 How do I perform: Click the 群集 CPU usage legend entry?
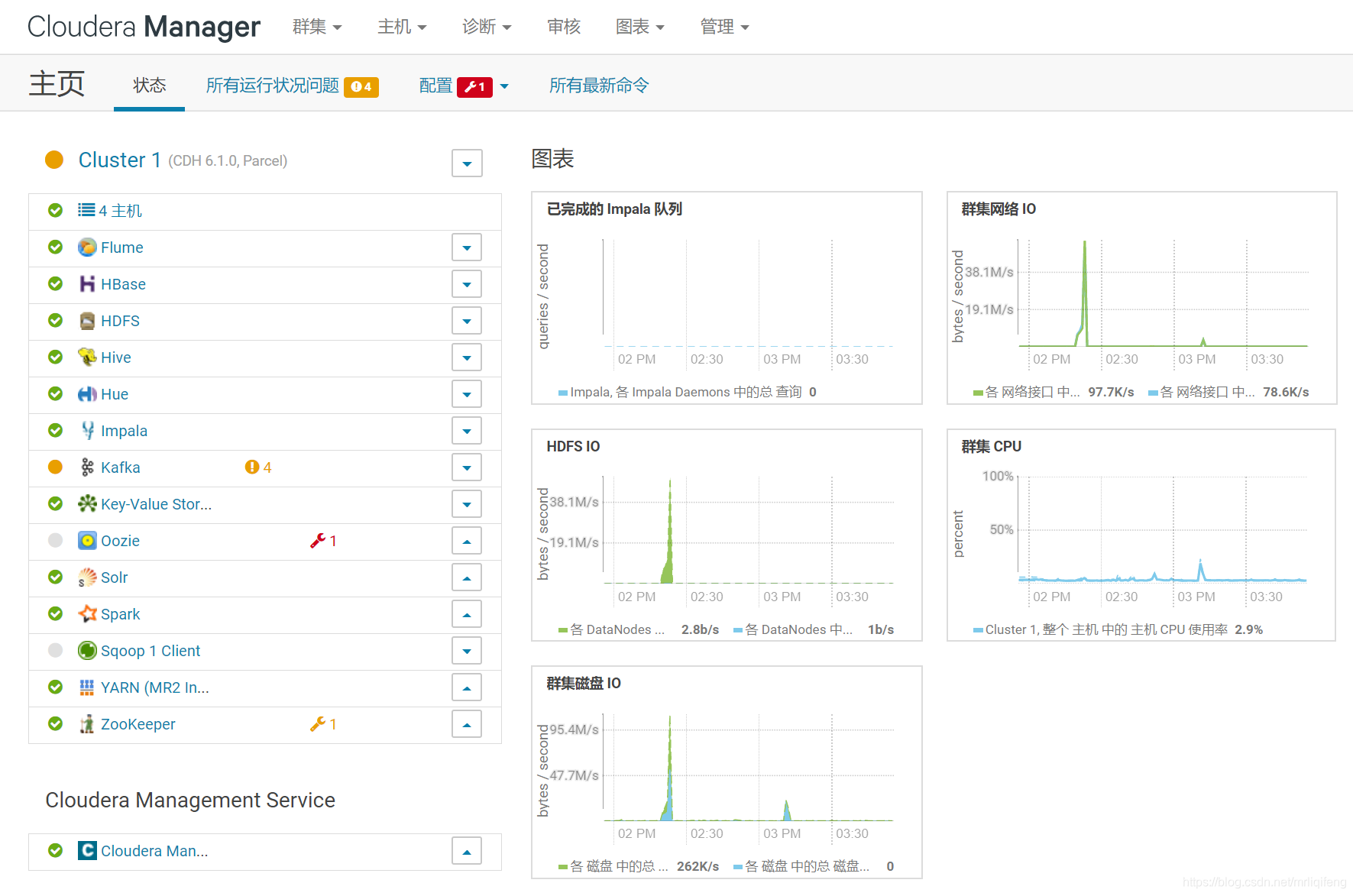[1118, 629]
